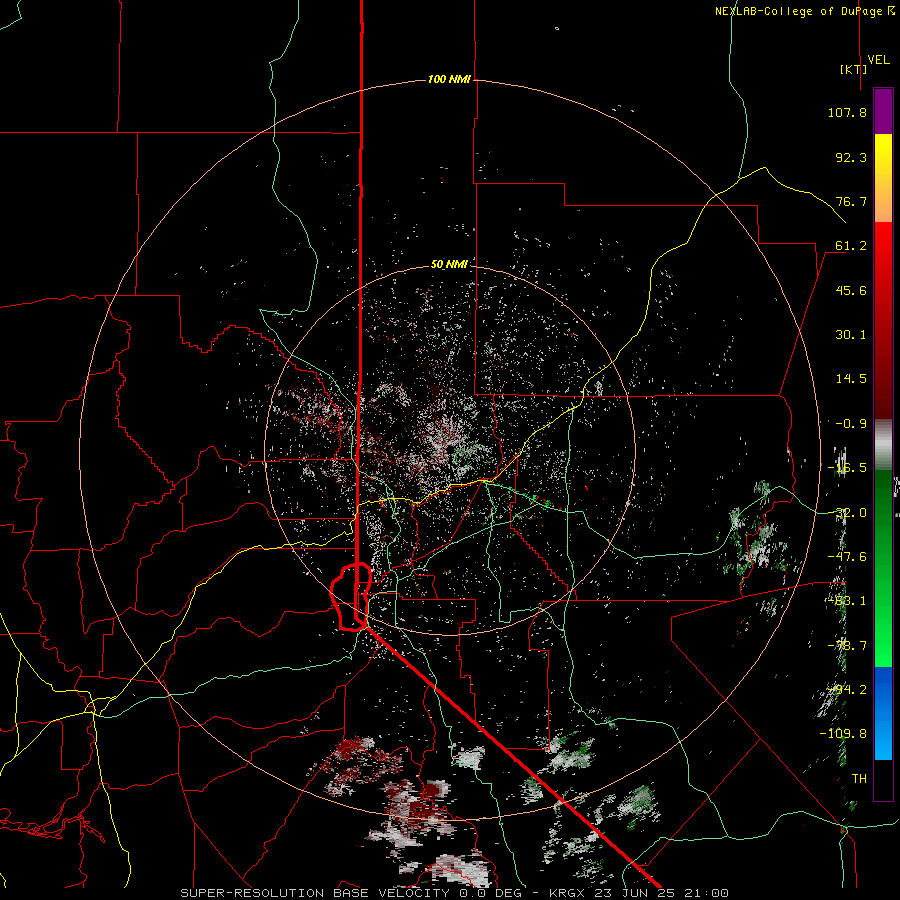Screen dimensions: 900x900
Task: Pick the gray segment of the color bar
Action: (883, 445)
